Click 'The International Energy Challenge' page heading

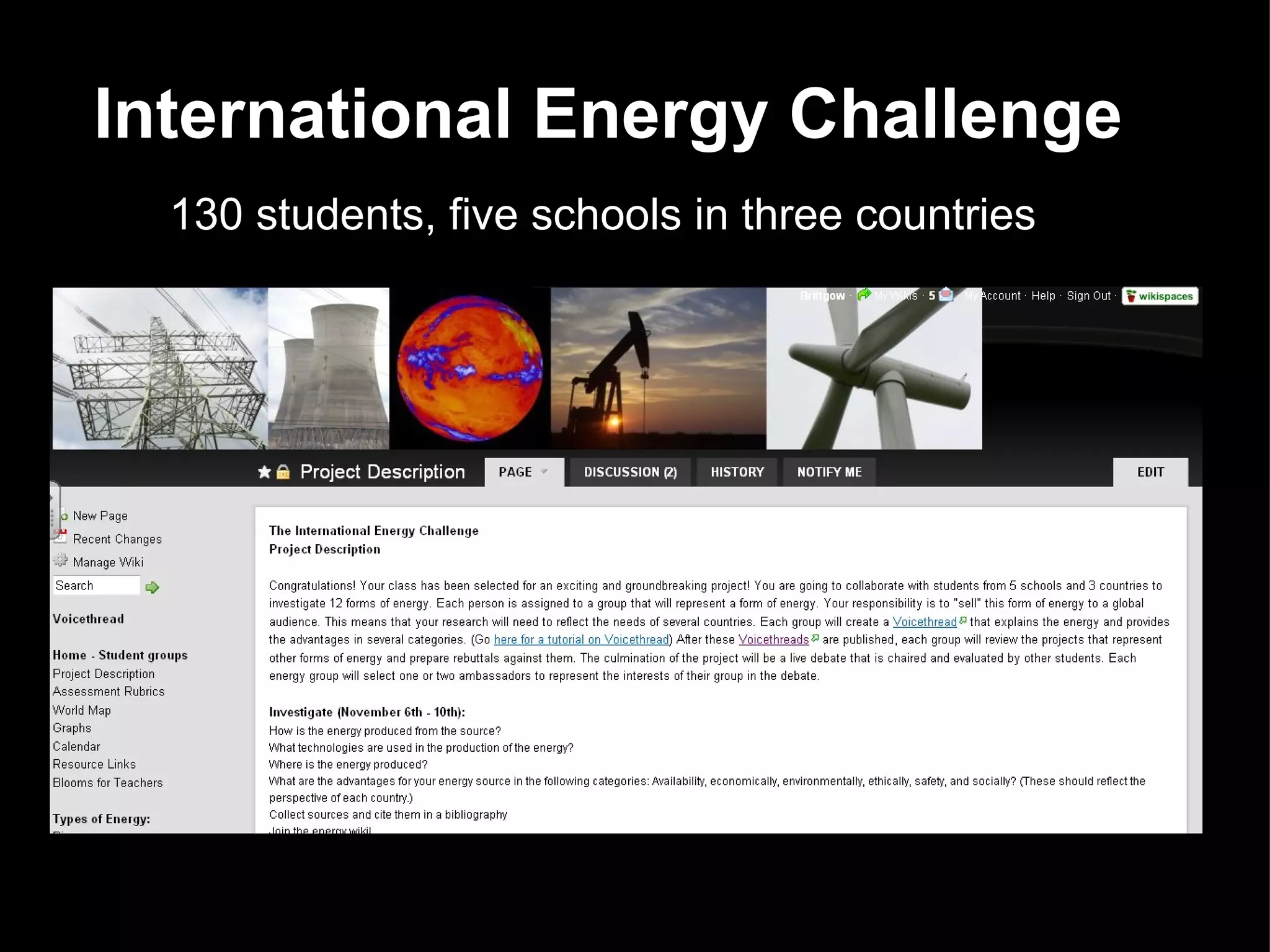[374, 531]
